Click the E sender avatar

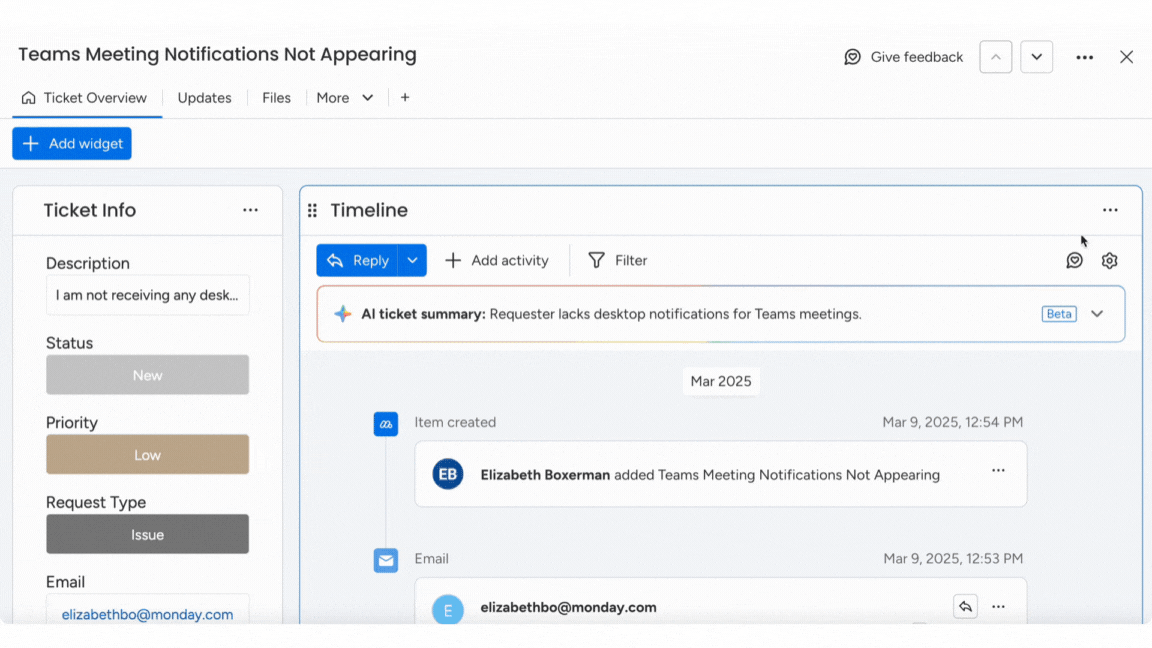pos(447,610)
